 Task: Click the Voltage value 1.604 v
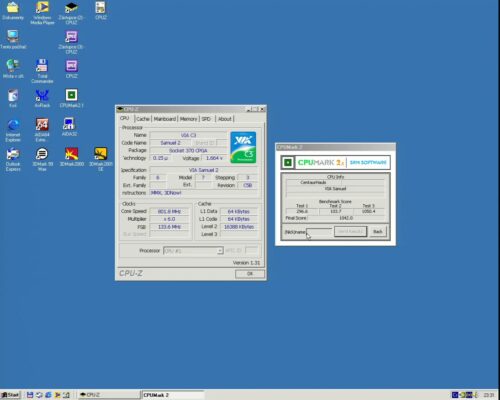pos(214,158)
